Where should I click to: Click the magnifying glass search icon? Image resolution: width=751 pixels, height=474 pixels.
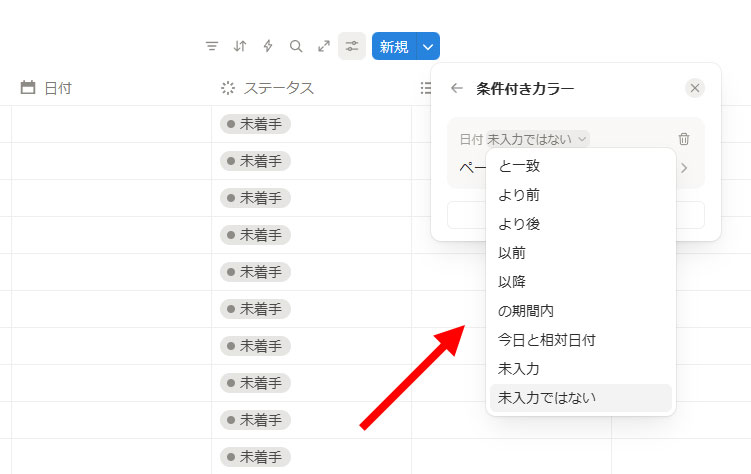click(296, 46)
